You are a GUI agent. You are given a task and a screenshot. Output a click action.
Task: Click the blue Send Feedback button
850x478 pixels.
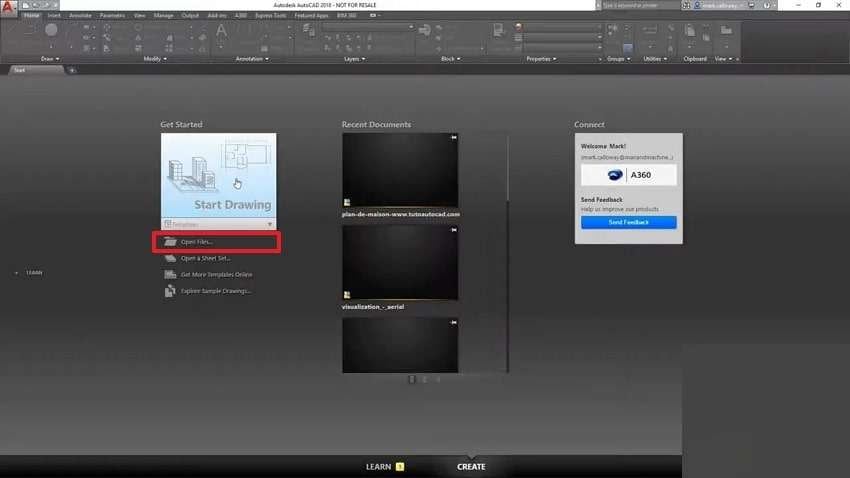(629, 222)
